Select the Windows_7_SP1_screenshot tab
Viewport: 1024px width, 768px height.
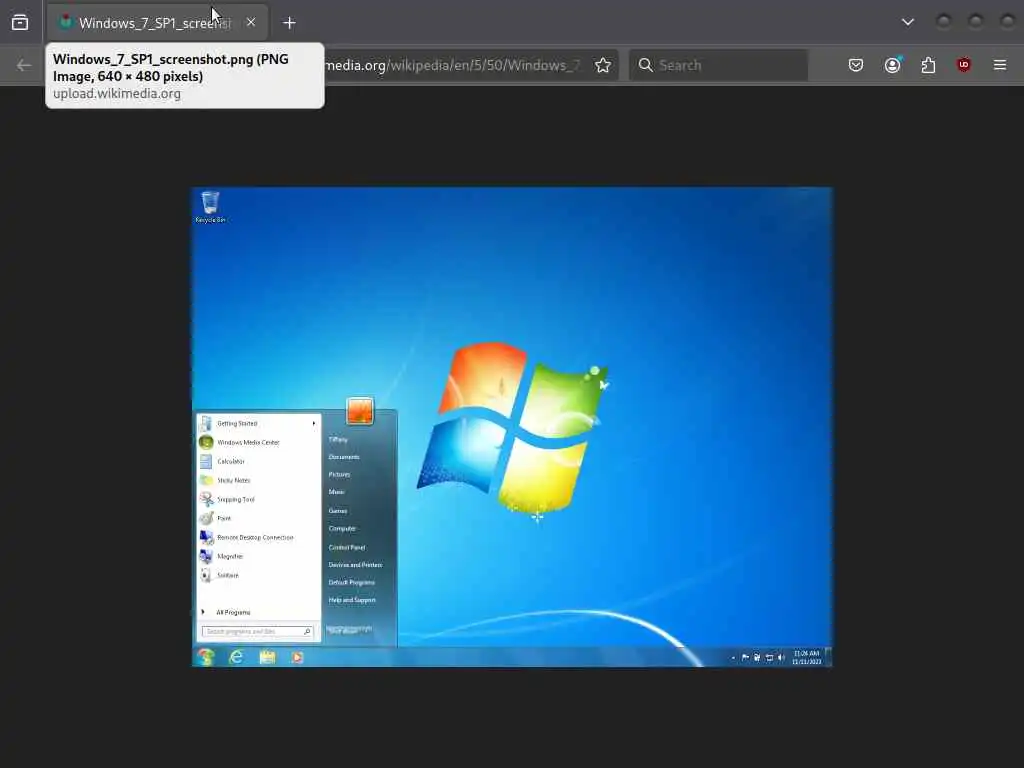[157, 23]
